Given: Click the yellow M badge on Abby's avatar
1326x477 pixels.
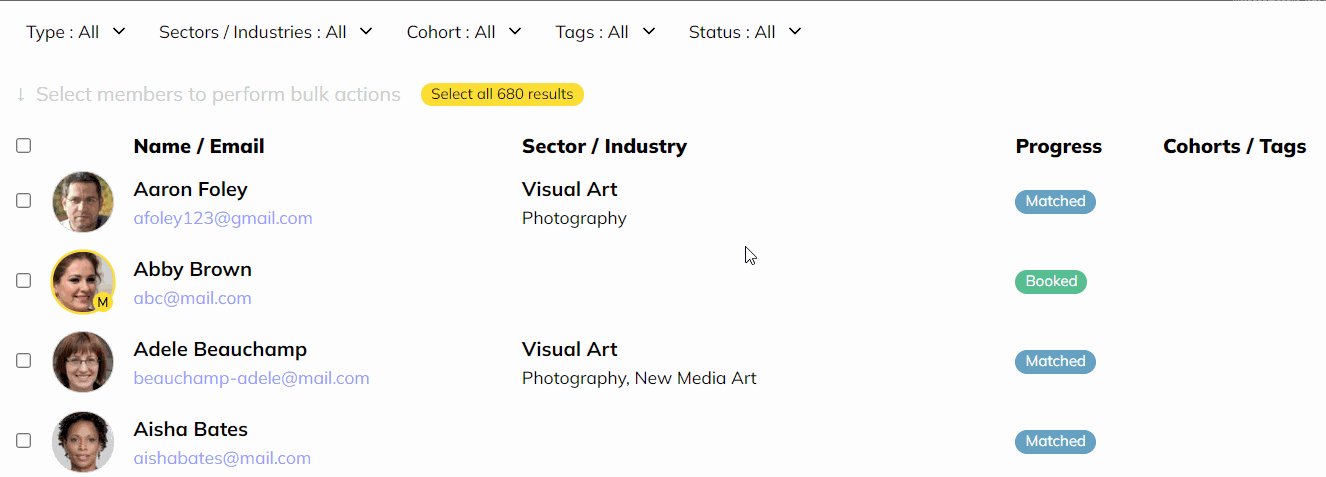Looking at the screenshot, I should pyautogui.click(x=102, y=301).
